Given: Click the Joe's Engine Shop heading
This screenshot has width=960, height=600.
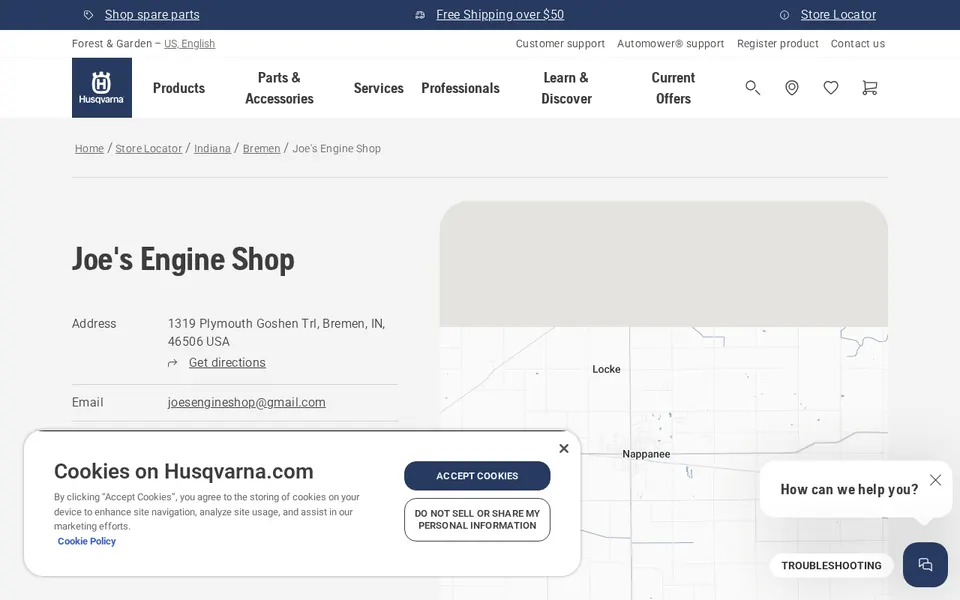Looking at the screenshot, I should 183,259.
